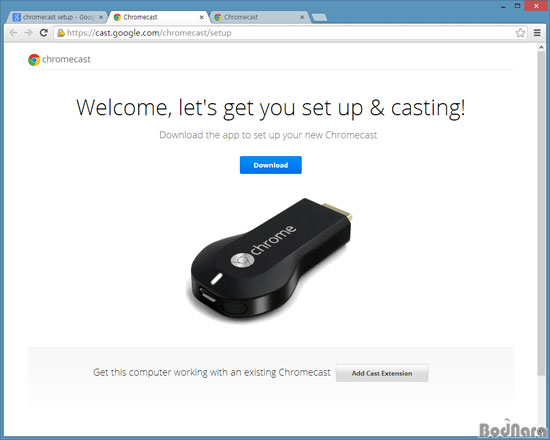The height and width of the screenshot is (440, 550).
Task: Close the rightmost Chromecast tab
Action: pos(302,17)
